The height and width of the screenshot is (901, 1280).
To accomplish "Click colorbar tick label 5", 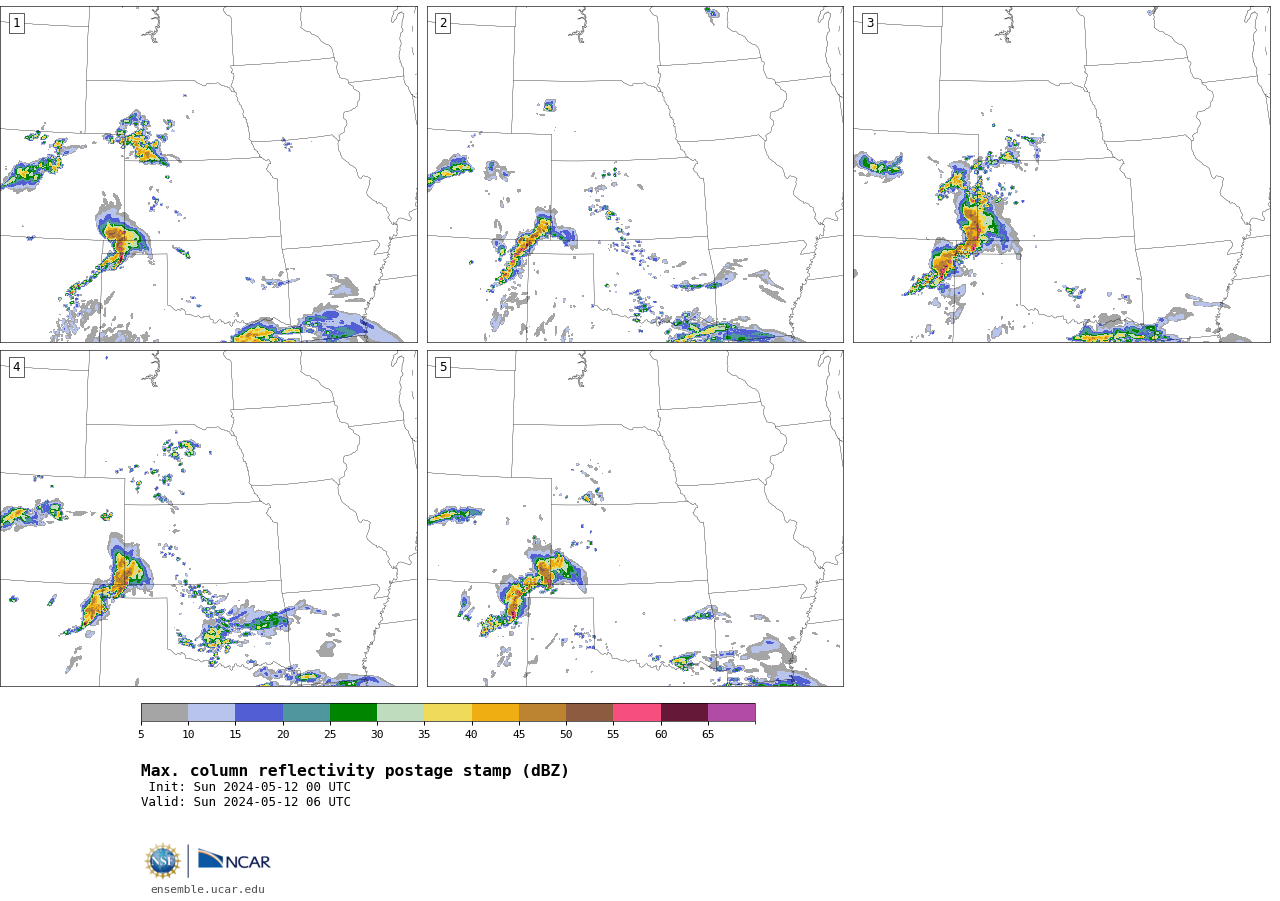I will point(141,735).
